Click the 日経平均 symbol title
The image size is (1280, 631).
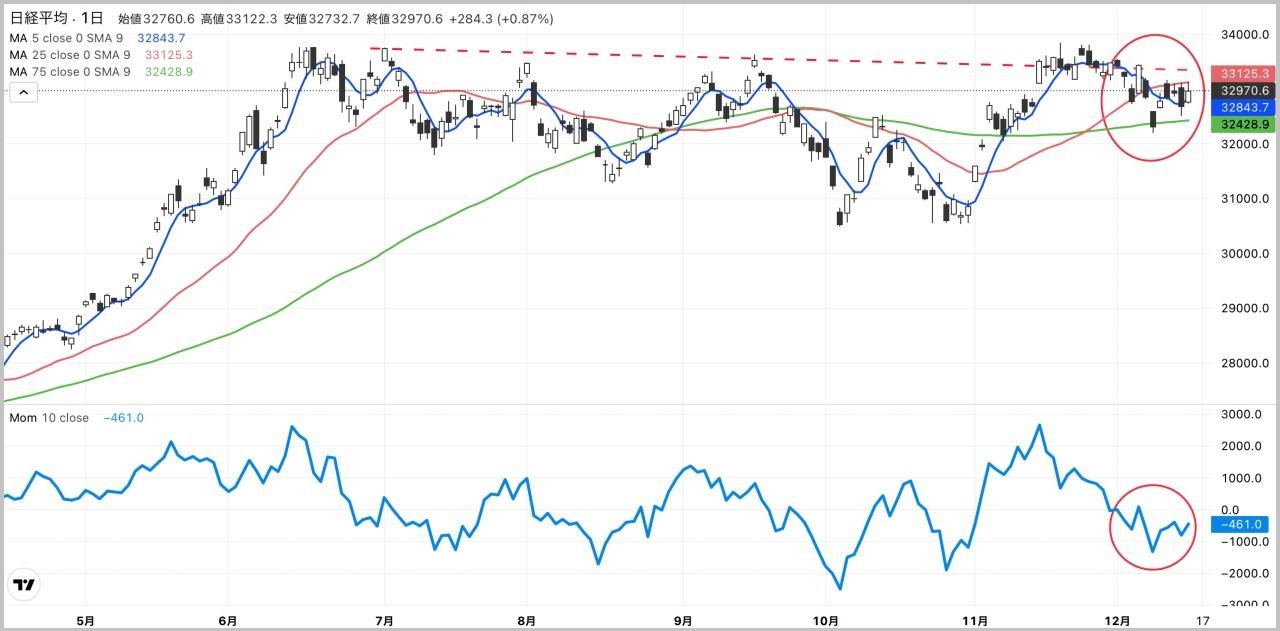[37, 19]
